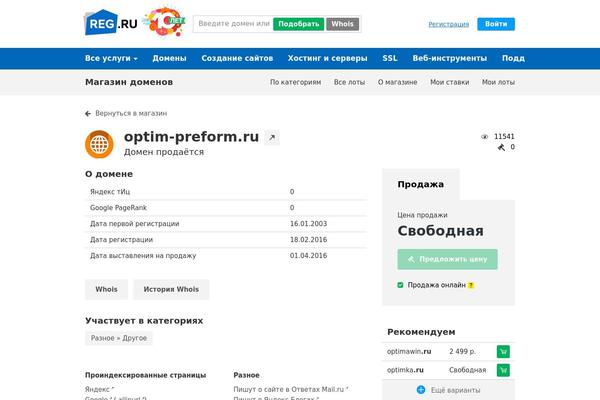Click the 10 years anniversary badge

point(165,21)
